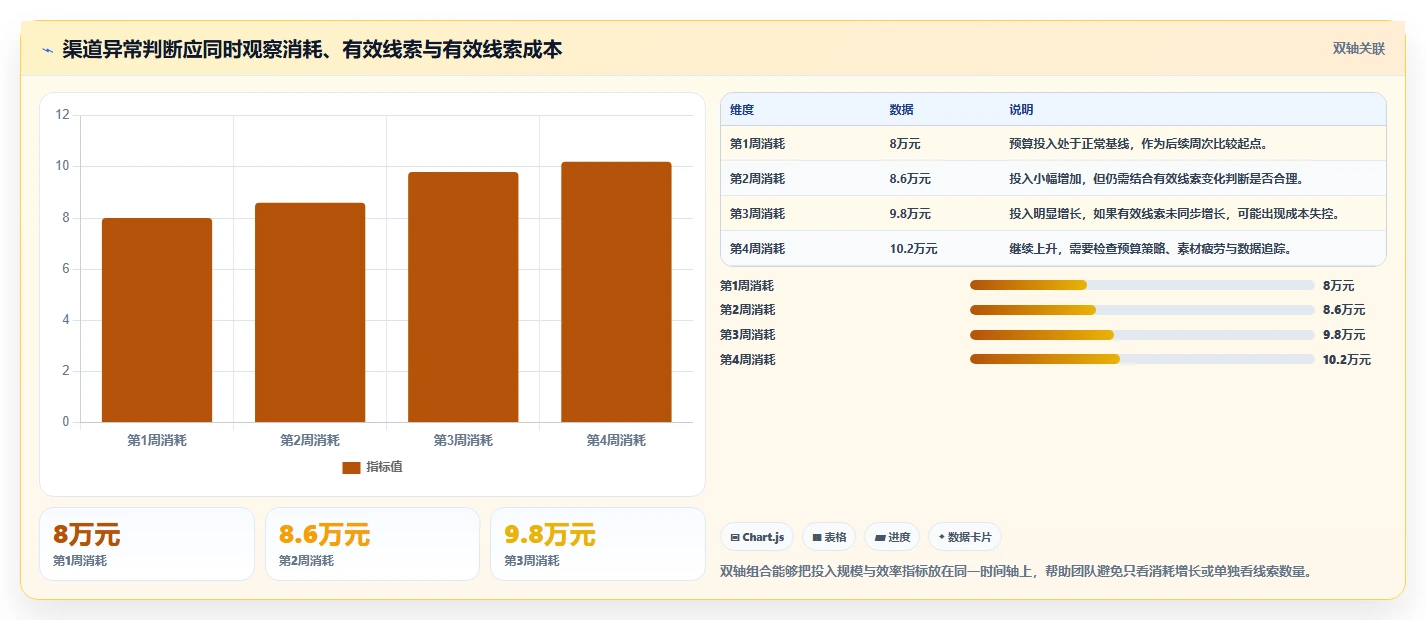This screenshot has height=620, width=1426.
Task: Open the 8万元 第1周消耗 data card
Action: 147,544
